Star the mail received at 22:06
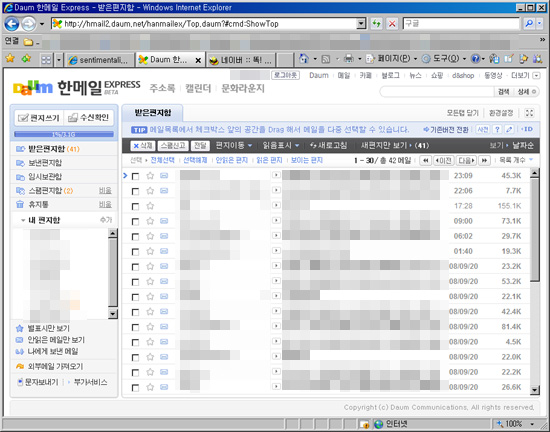550x432 pixels. click(x=150, y=191)
